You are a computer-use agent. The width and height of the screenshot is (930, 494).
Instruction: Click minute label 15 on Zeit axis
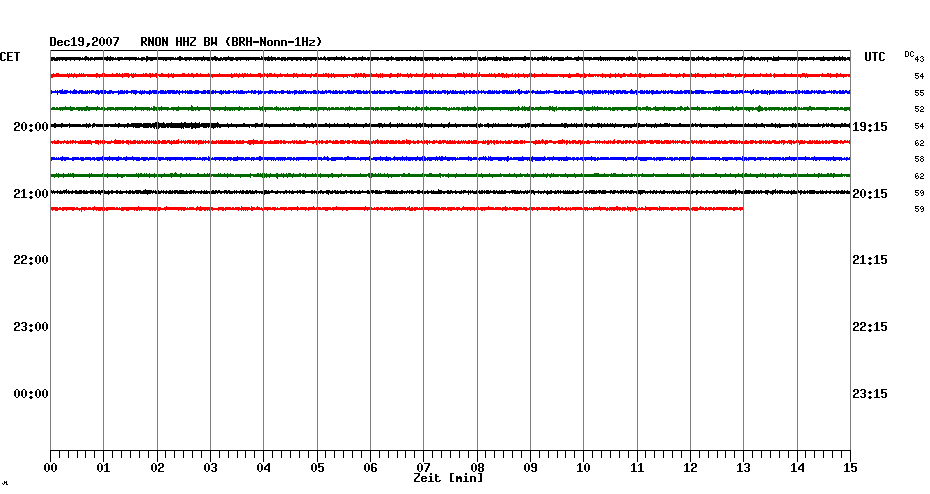[850, 468]
